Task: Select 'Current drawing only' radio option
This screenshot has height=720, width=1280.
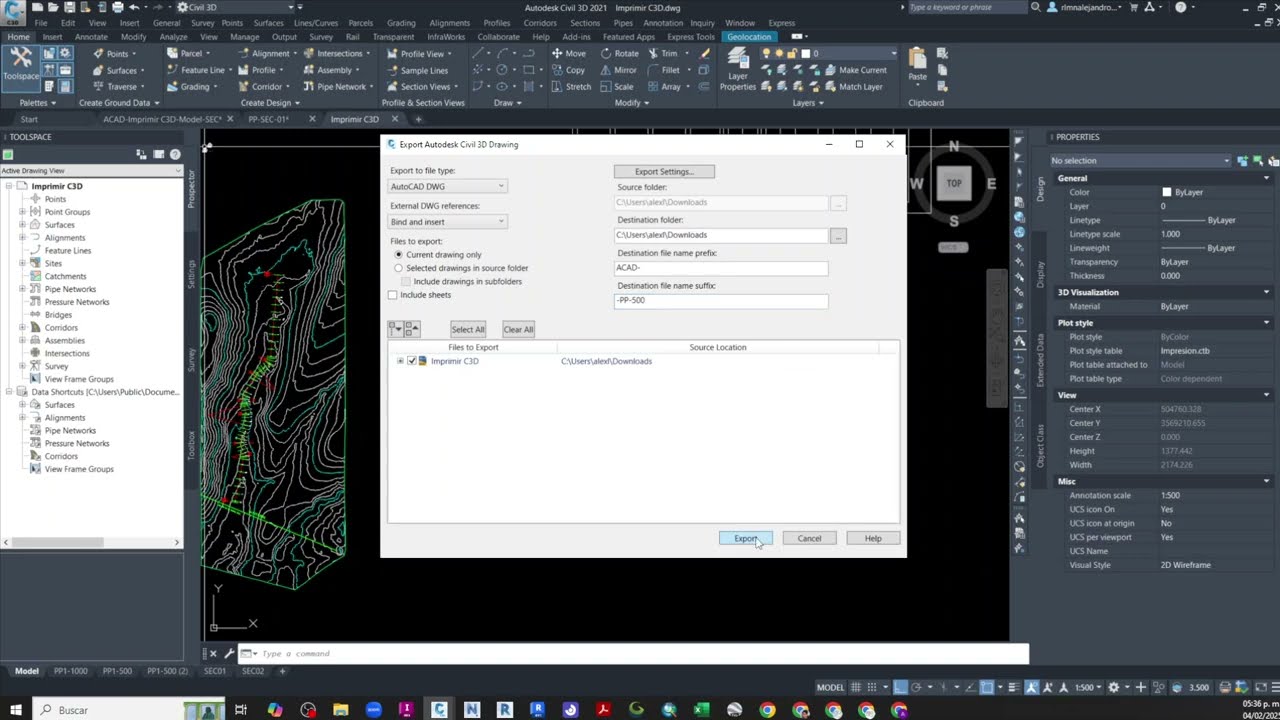Action: pyautogui.click(x=398, y=255)
